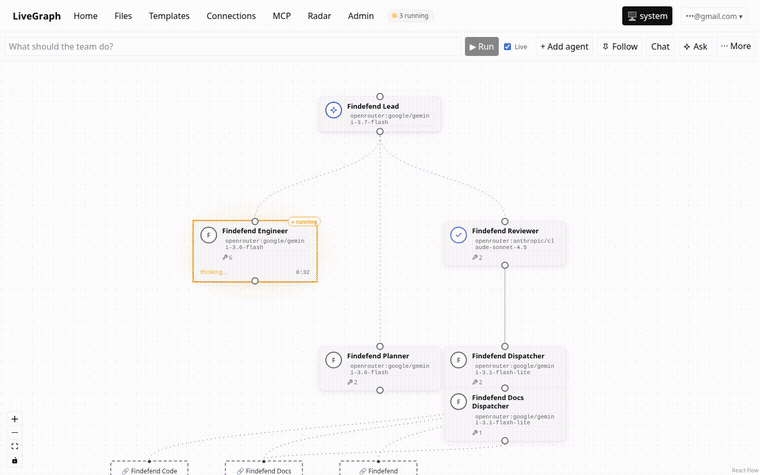Image resolution: width=760 pixels, height=475 pixels.
Task: Open the Radar section
Action: click(x=319, y=16)
